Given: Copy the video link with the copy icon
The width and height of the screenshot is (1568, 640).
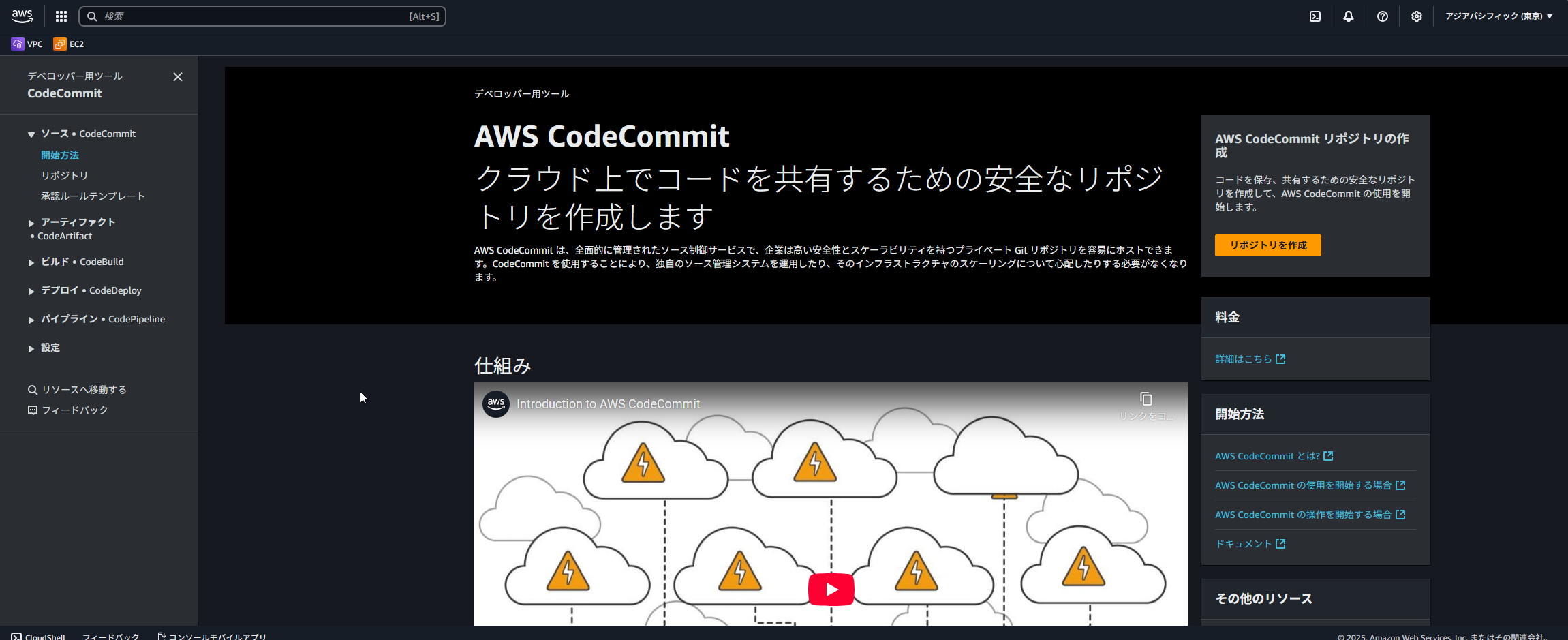Looking at the screenshot, I should pos(1146,399).
